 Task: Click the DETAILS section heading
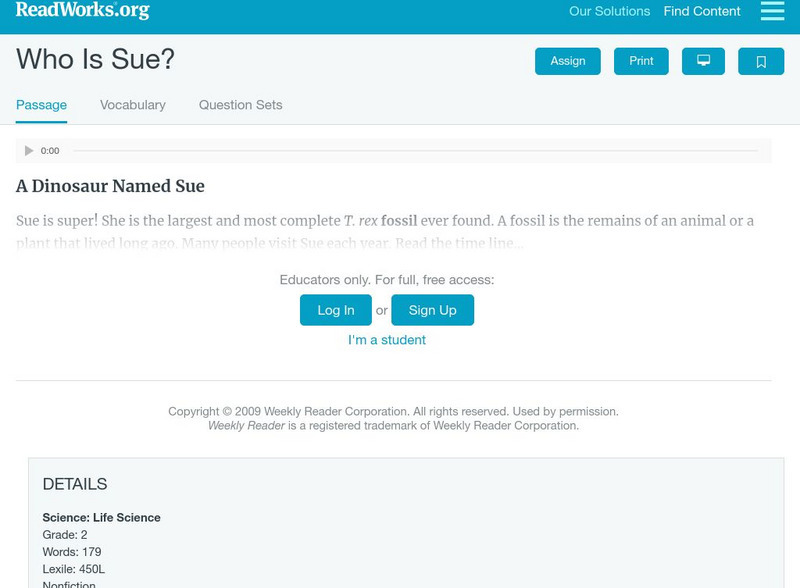coord(75,484)
